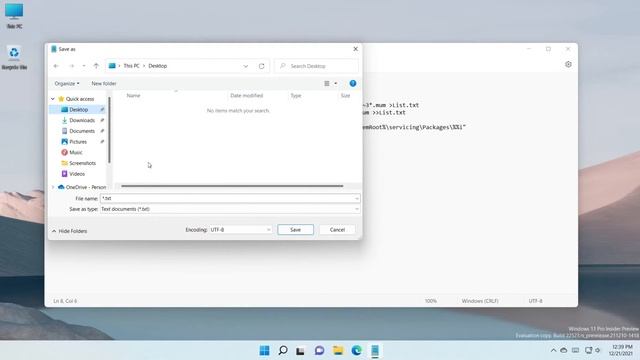Screen dimensions: 640x360
Task: Open Documents in navigation pane
Action: click(x=82, y=131)
